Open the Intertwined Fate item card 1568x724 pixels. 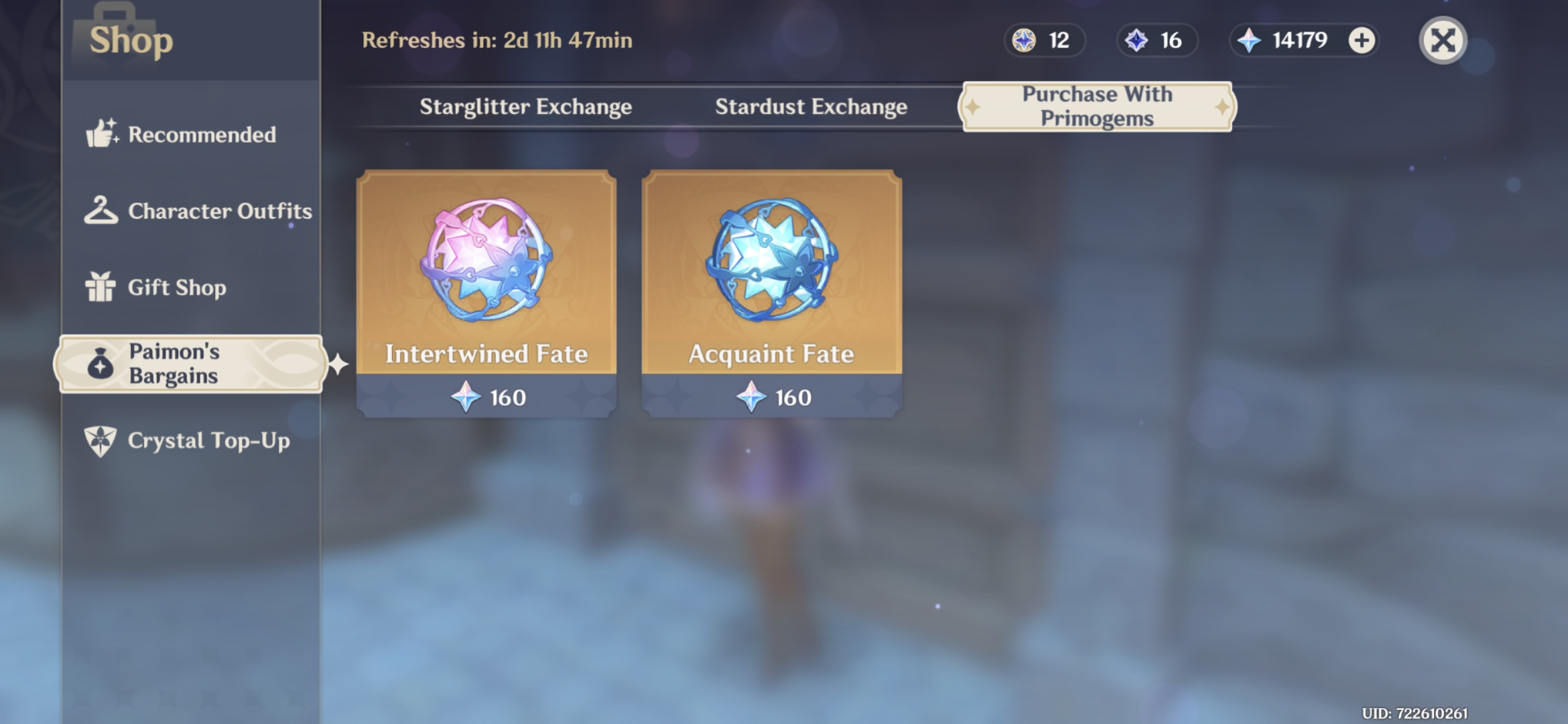486,293
